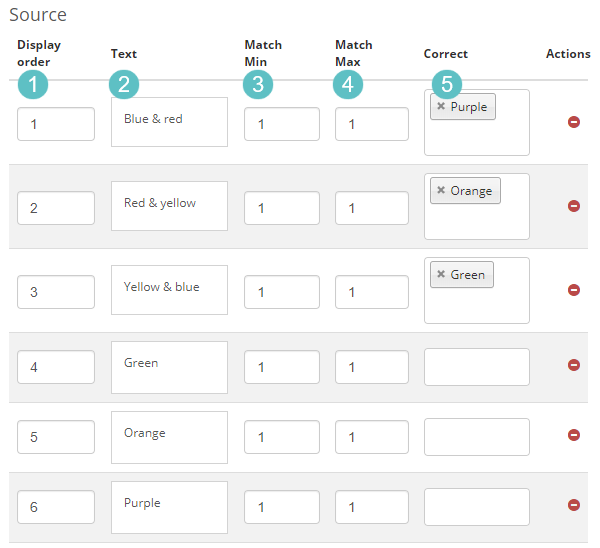Image resolution: width=600 pixels, height=548 pixels.
Task: Click the numbered marker 1 badge
Action: pyautogui.click(x=34, y=85)
